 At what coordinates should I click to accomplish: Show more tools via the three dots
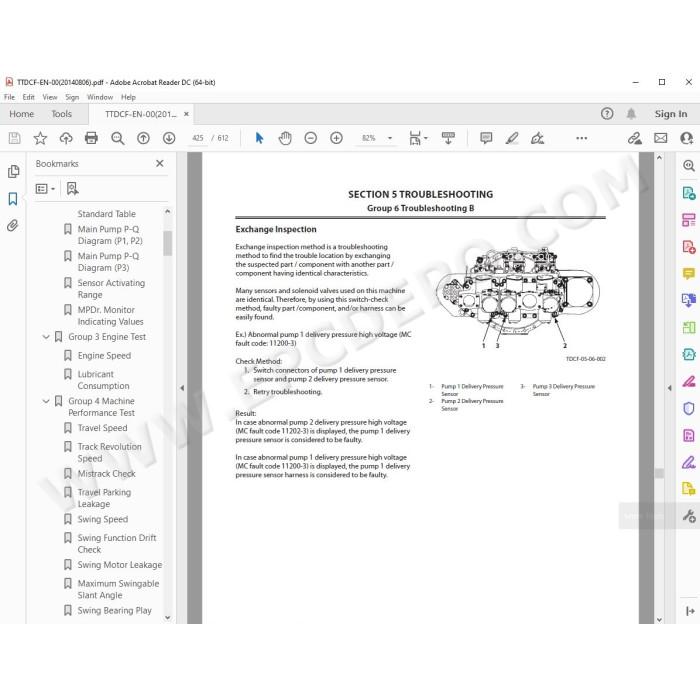pyautogui.click(x=582, y=138)
